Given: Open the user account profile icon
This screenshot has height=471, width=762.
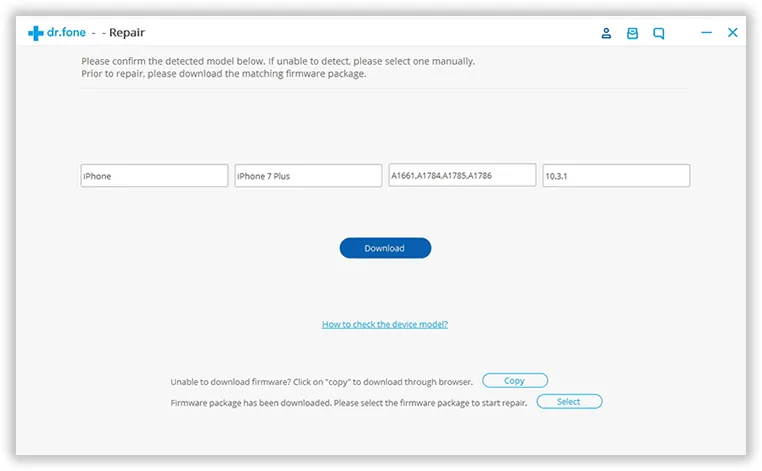Looking at the screenshot, I should click(606, 33).
